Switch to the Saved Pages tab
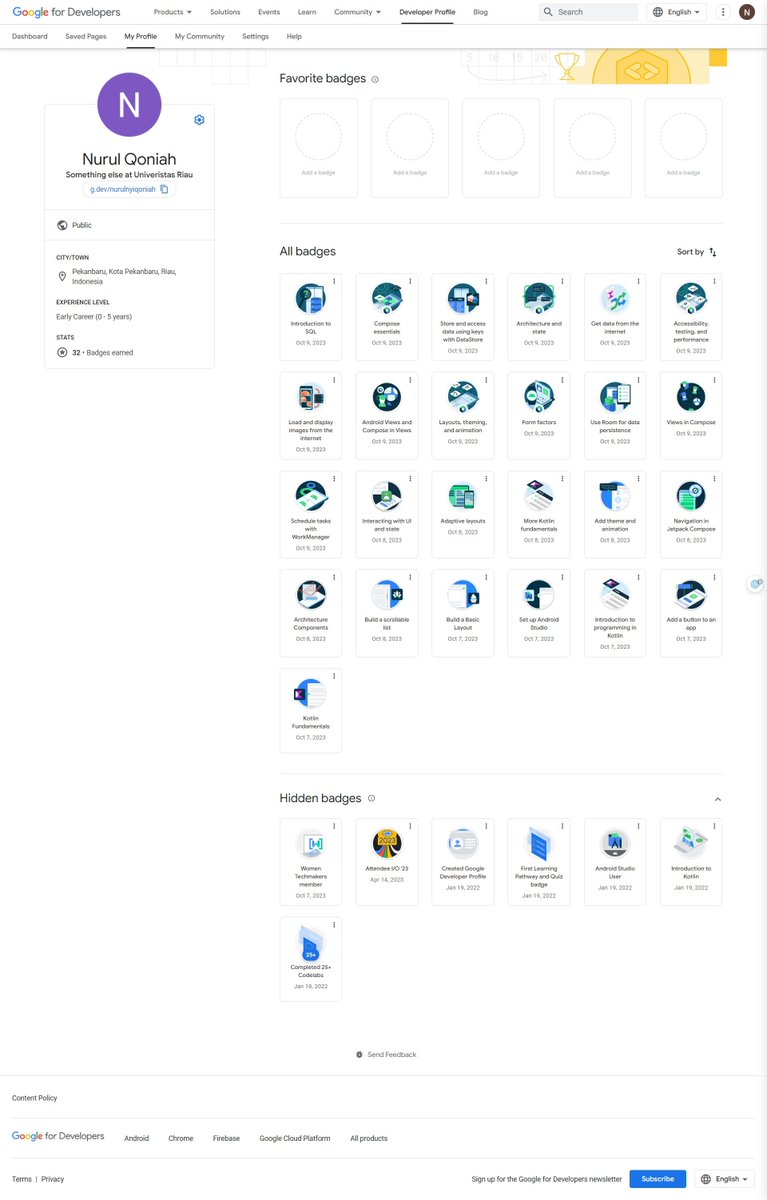The width and height of the screenshot is (767, 1200). (x=86, y=36)
